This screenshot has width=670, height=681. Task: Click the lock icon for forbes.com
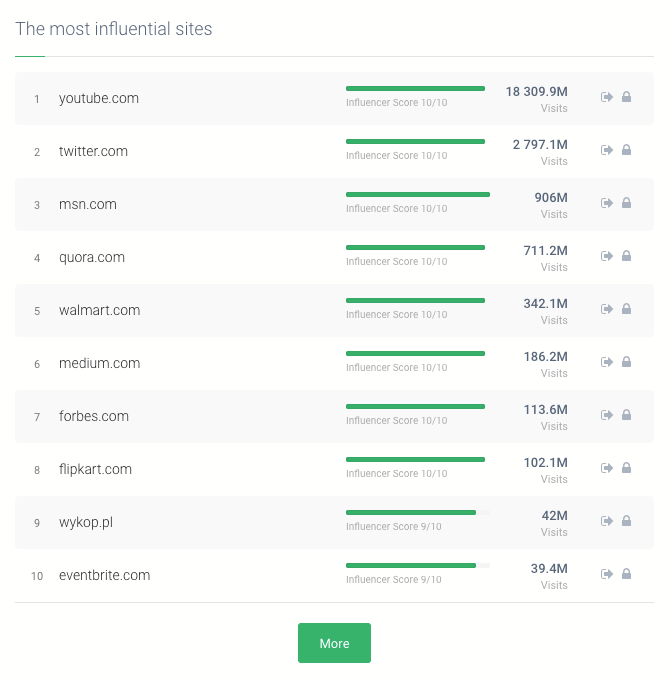coord(626,414)
